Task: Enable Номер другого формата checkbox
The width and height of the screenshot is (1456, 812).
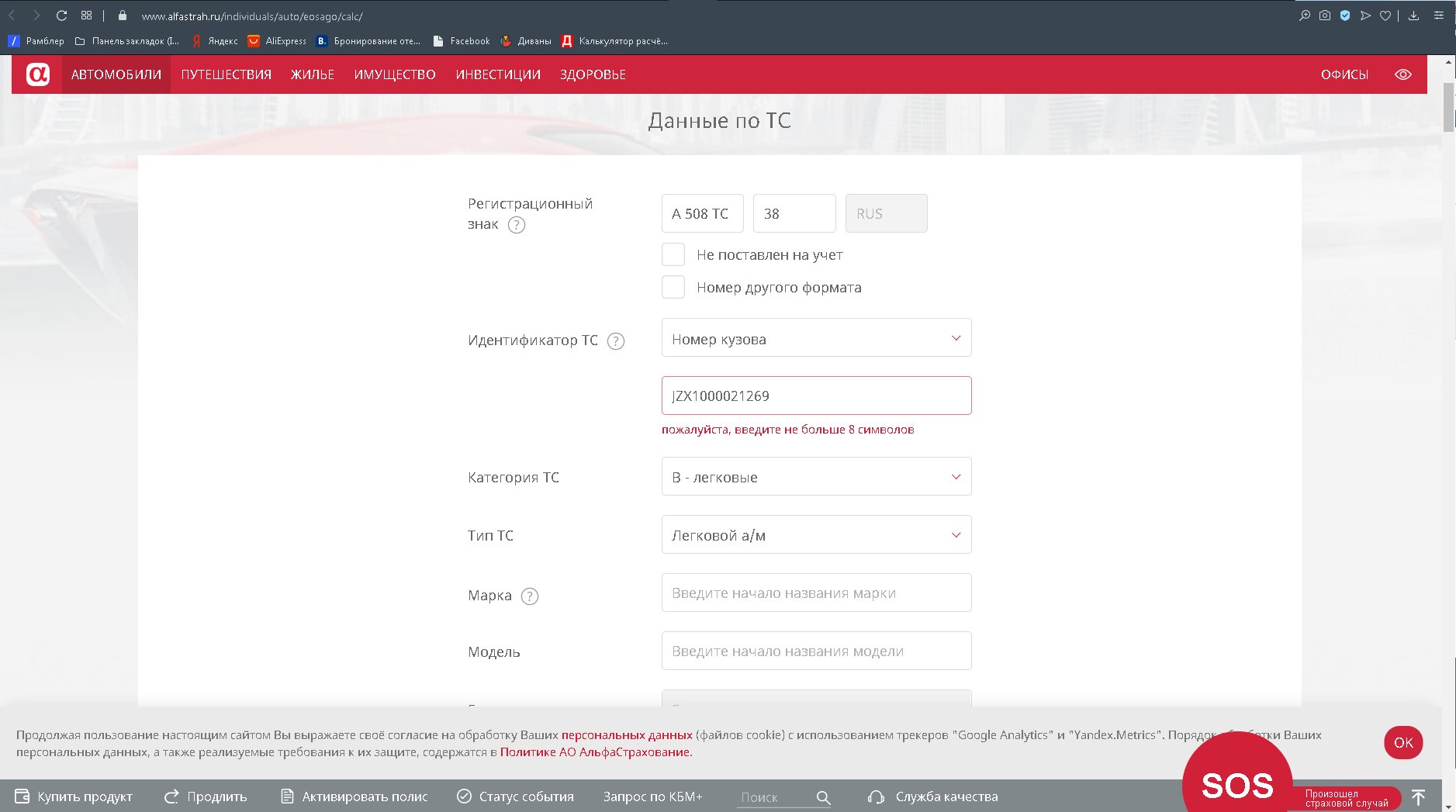Action: click(x=673, y=287)
